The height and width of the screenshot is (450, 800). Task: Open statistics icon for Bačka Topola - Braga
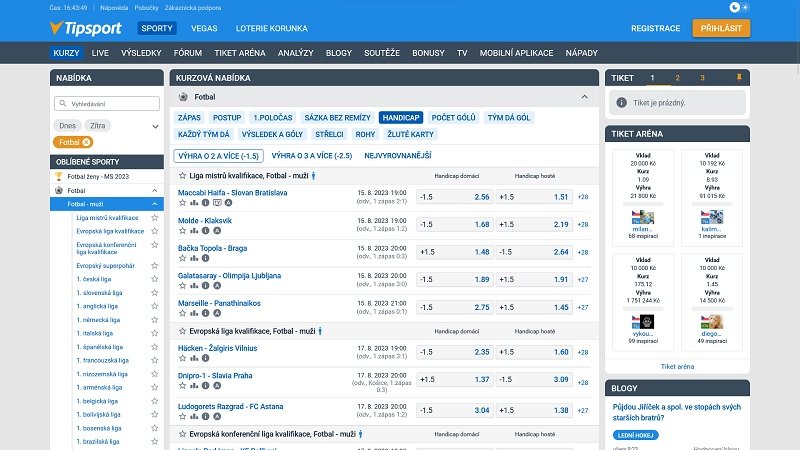point(194,258)
